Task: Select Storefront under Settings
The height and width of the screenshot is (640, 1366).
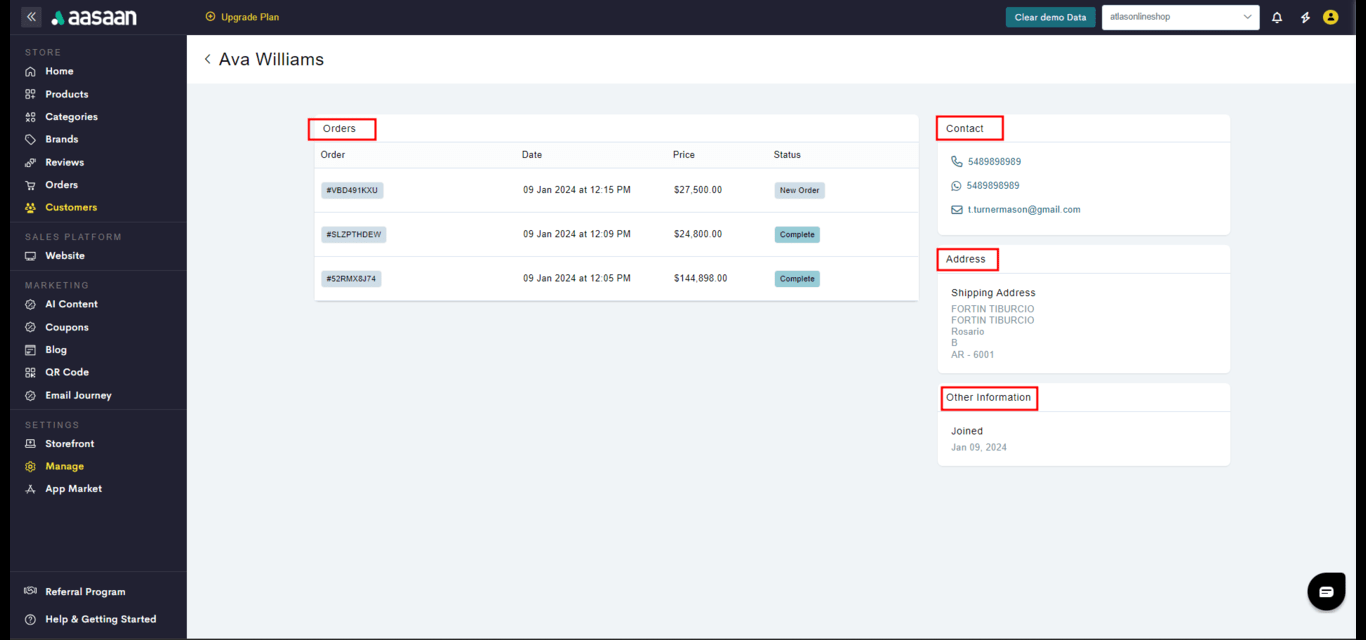Action: pyautogui.click(x=69, y=444)
